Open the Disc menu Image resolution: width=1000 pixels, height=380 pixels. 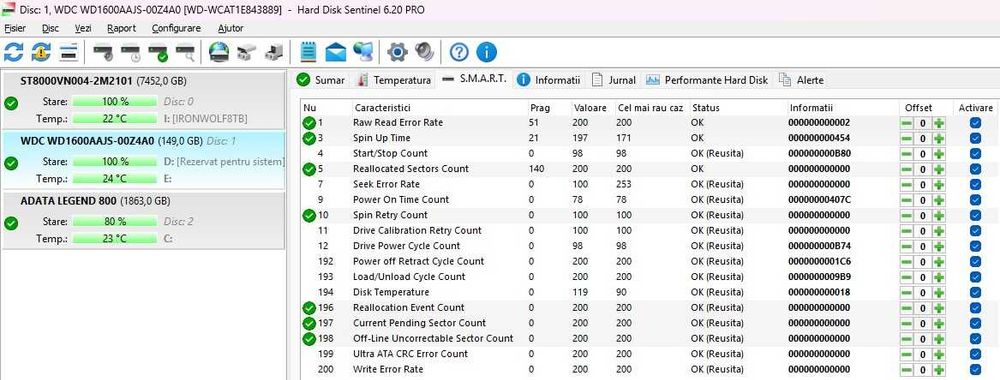coord(50,28)
